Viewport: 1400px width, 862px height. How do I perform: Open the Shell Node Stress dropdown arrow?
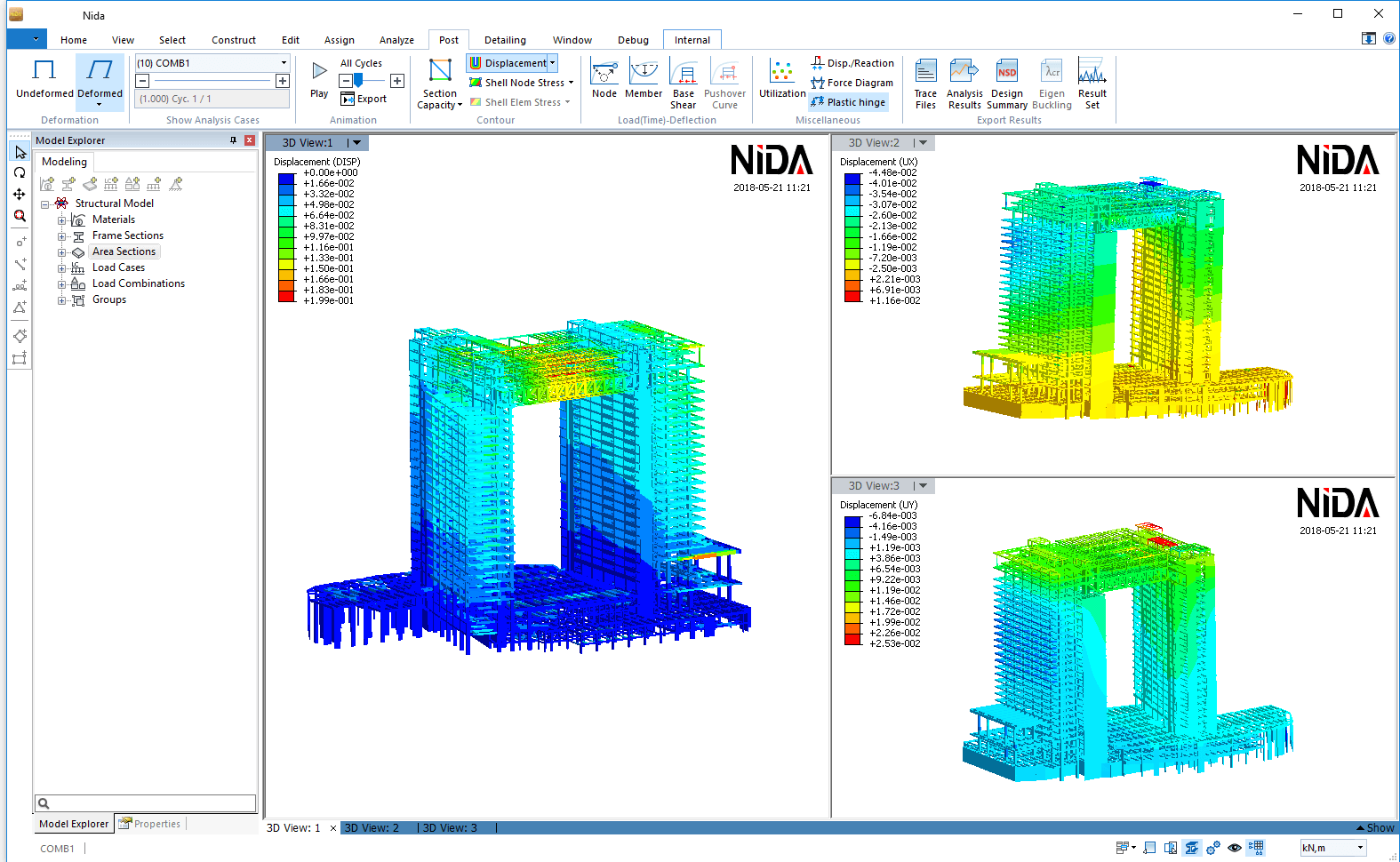click(571, 83)
